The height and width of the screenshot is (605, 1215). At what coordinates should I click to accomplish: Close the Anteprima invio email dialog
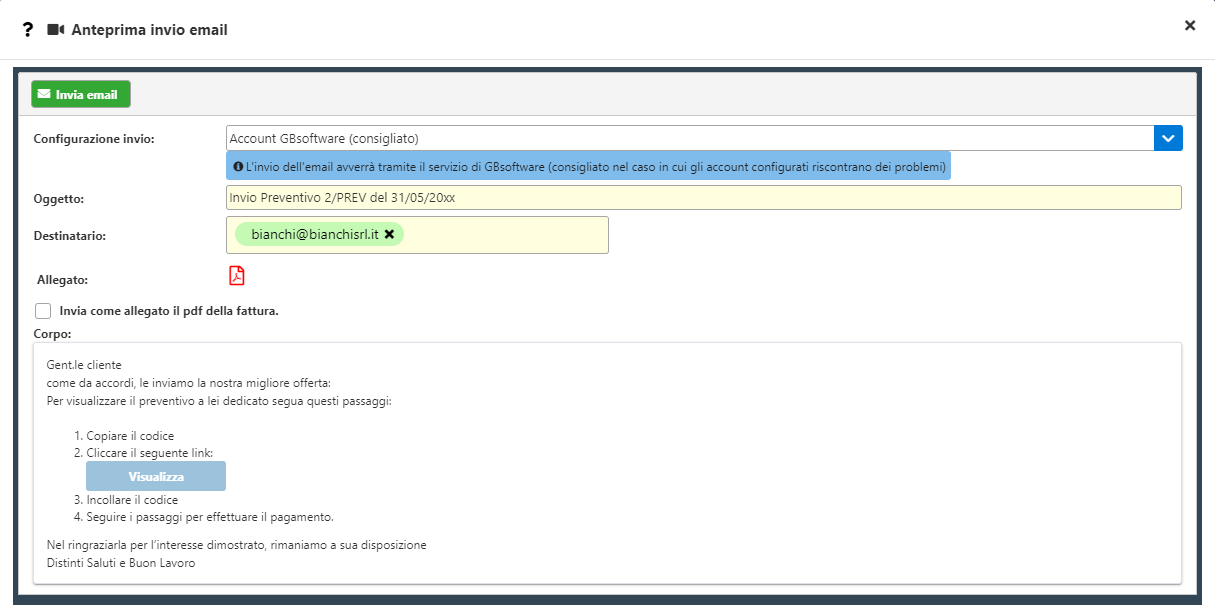coord(1190,26)
